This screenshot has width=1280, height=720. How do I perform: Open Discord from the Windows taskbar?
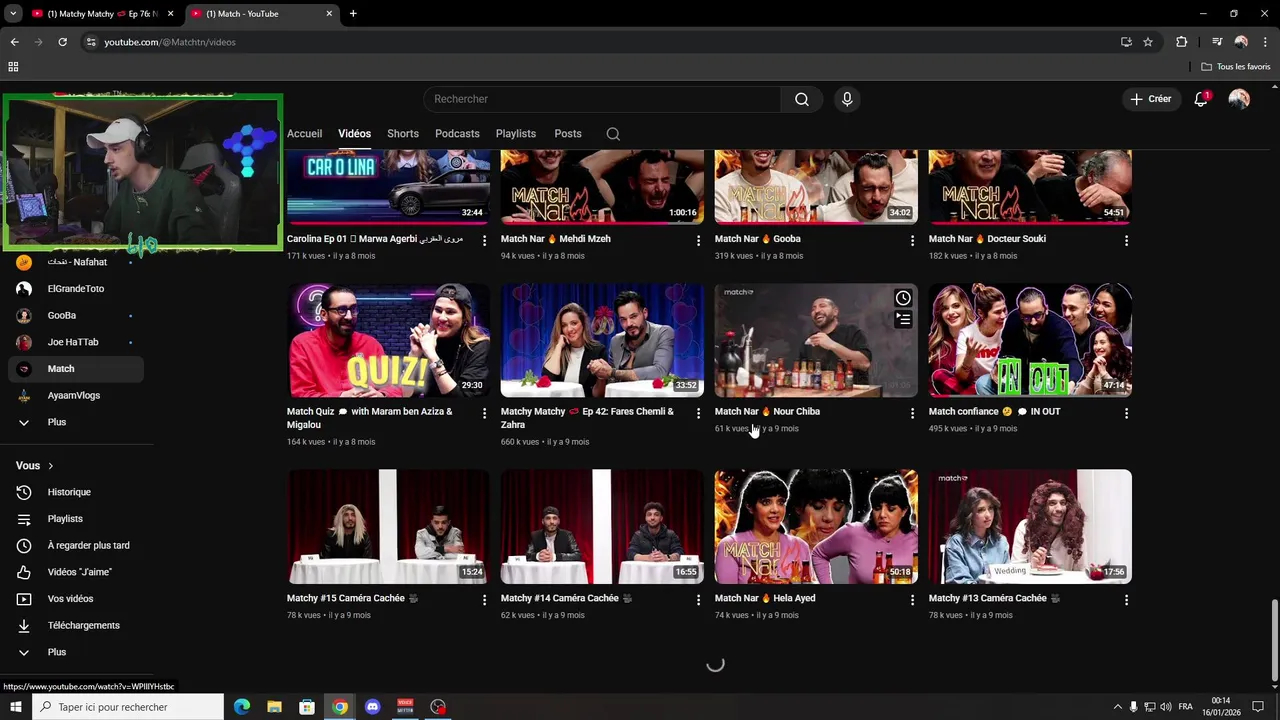[372, 707]
